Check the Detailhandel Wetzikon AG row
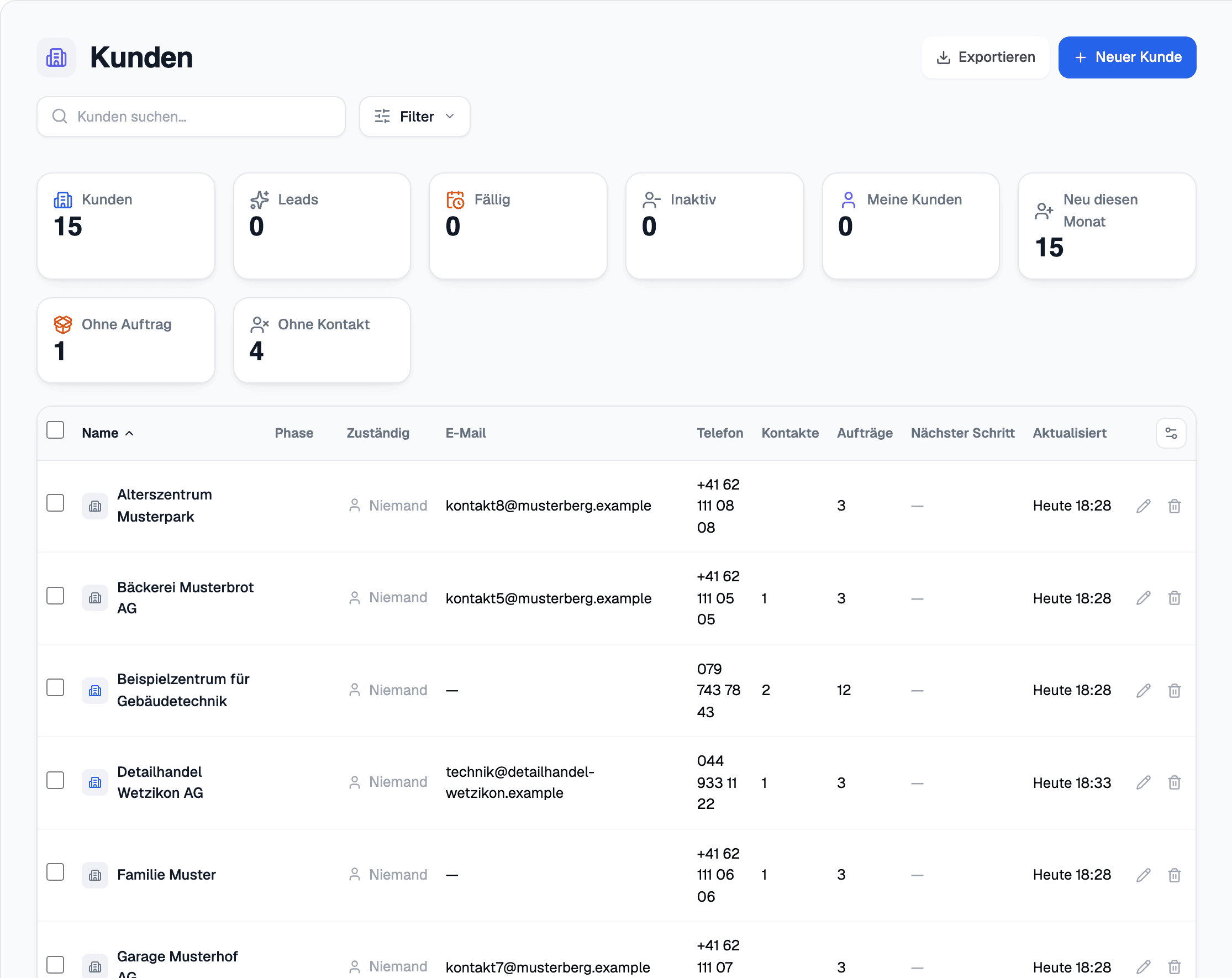This screenshot has width=1232, height=978. 55,780
